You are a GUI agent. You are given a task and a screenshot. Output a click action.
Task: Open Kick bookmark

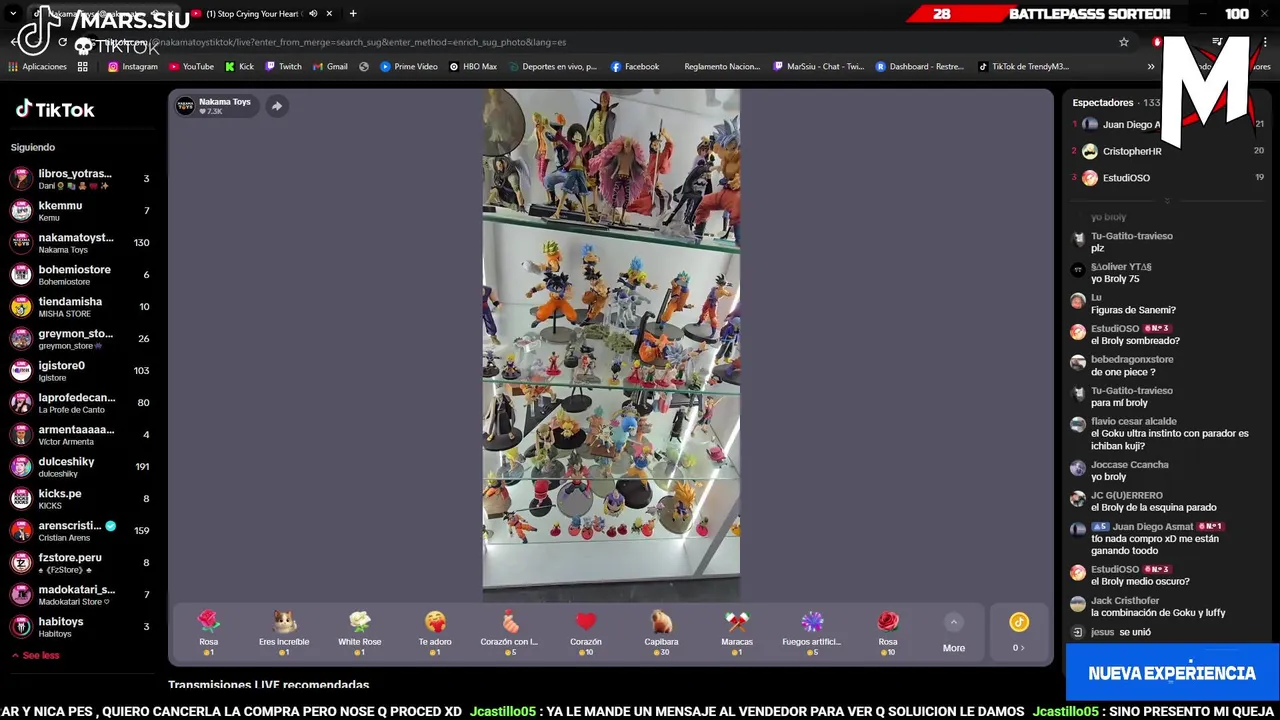239,67
